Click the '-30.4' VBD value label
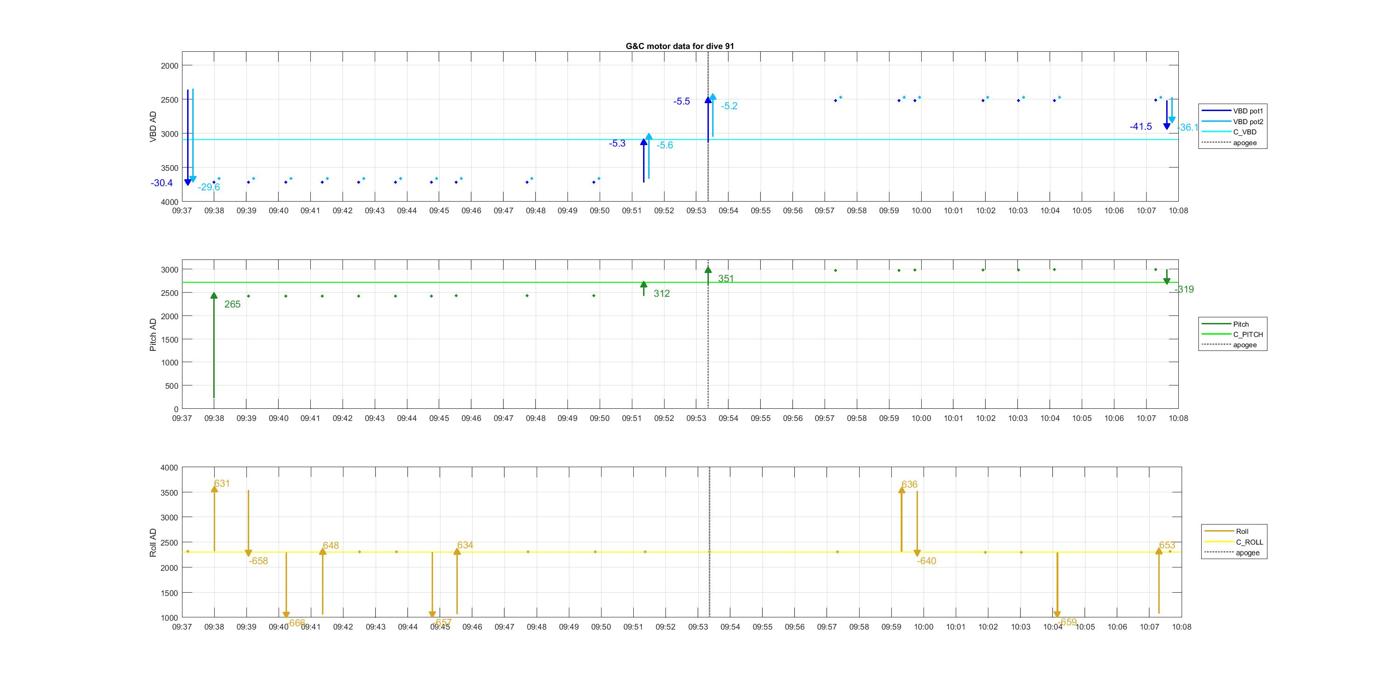 pos(162,183)
